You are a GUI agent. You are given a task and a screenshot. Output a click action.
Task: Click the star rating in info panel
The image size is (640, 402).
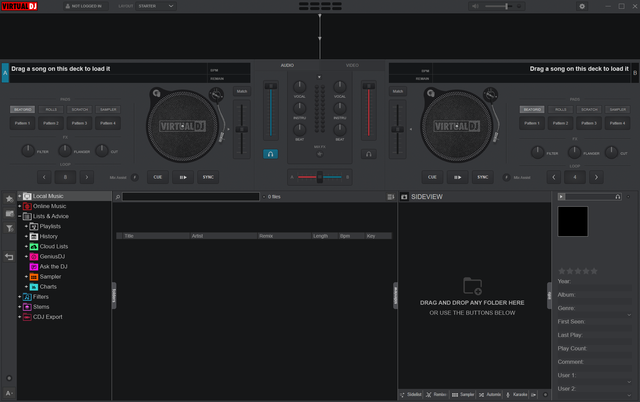[x=578, y=271]
